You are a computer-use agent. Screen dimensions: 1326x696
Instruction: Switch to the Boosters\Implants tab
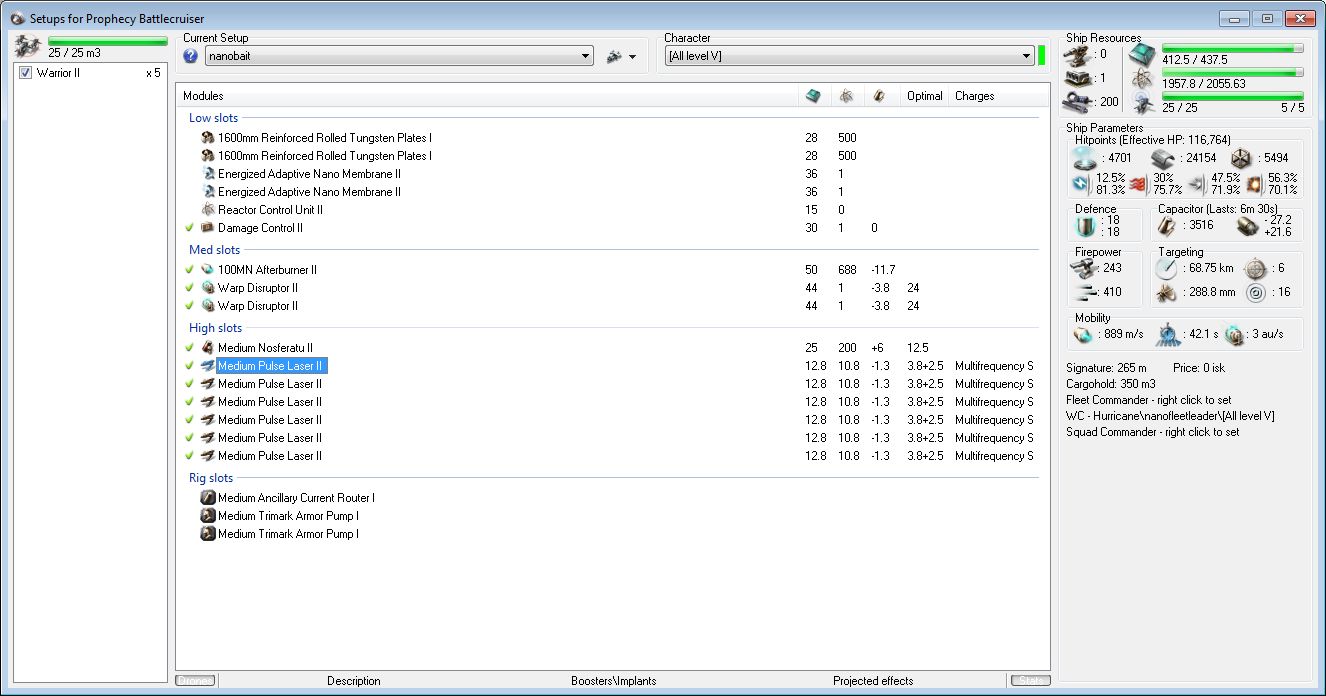[614, 681]
